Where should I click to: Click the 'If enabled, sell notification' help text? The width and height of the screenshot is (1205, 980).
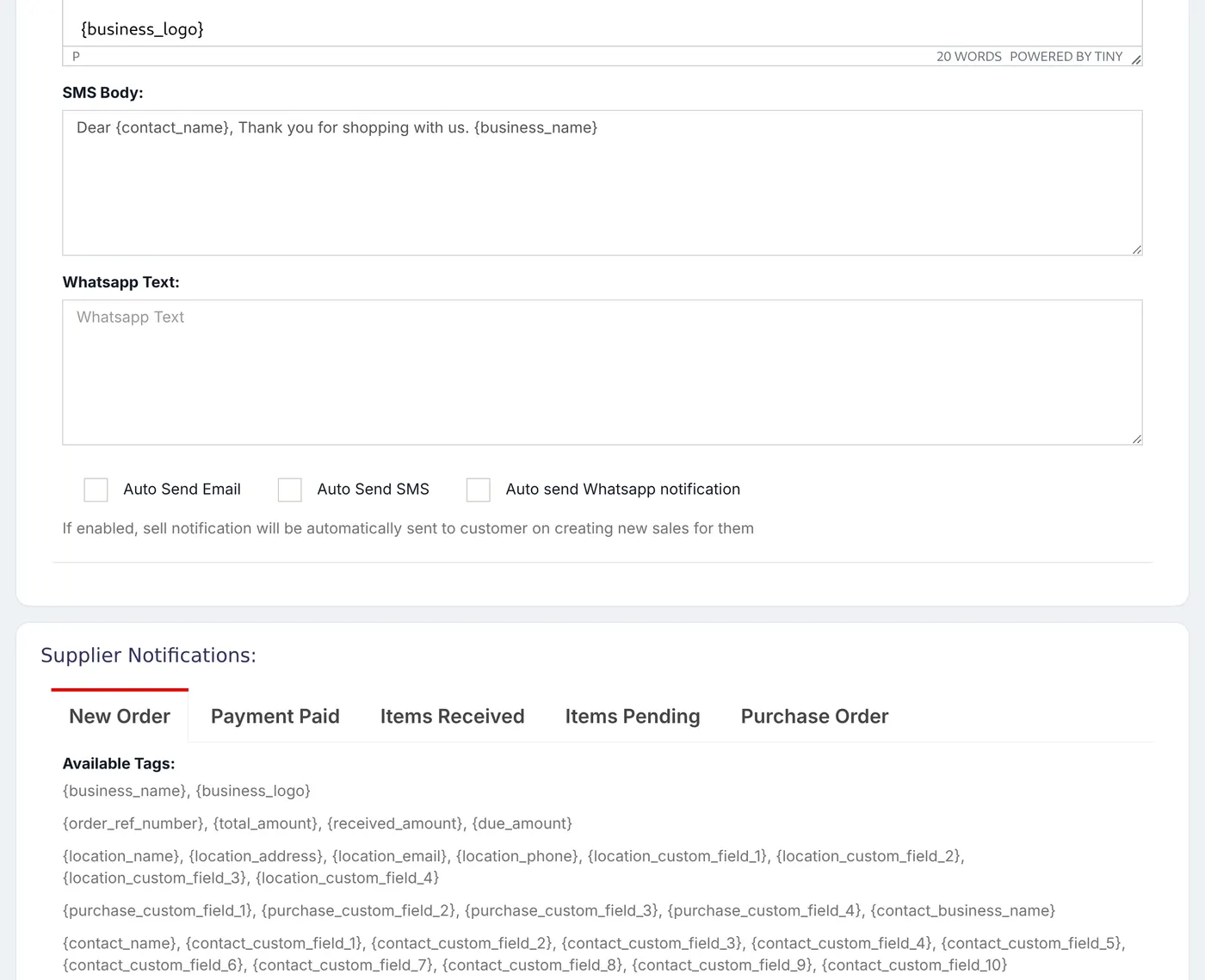[408, 528]
